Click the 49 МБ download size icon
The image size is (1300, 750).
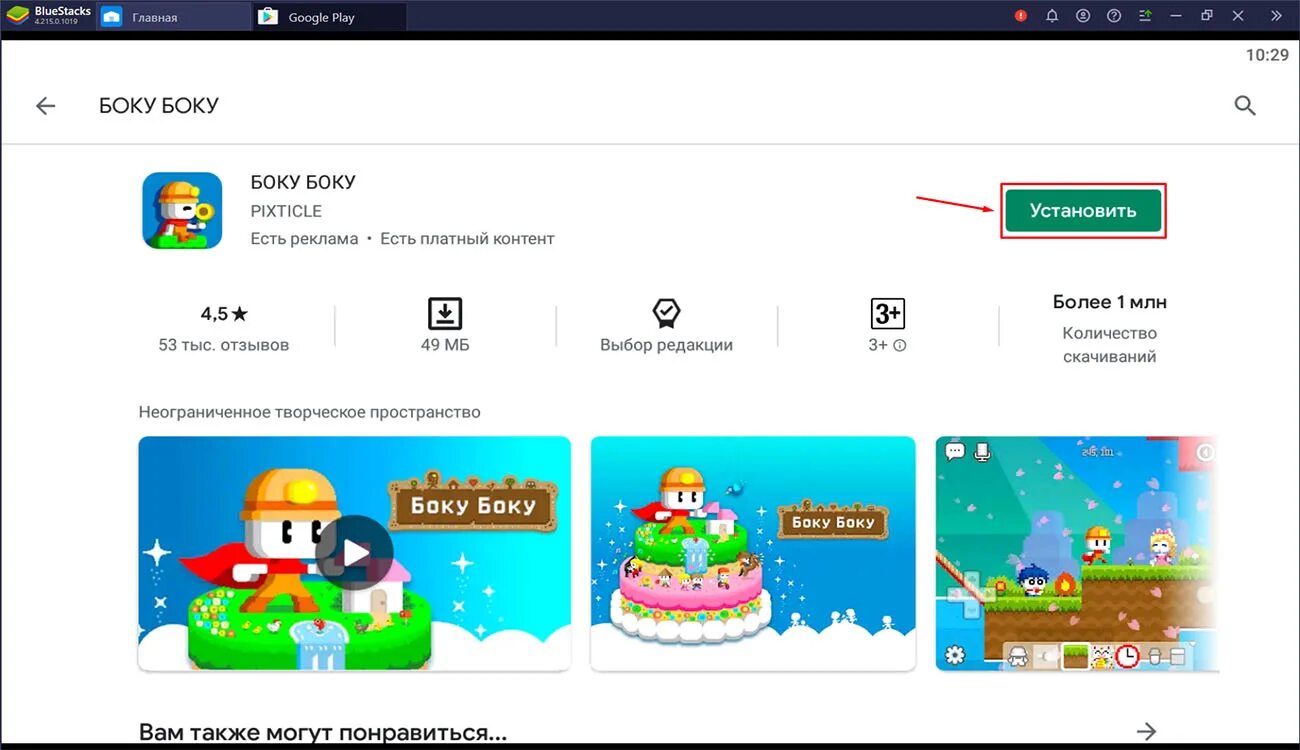tap(445, 313)
